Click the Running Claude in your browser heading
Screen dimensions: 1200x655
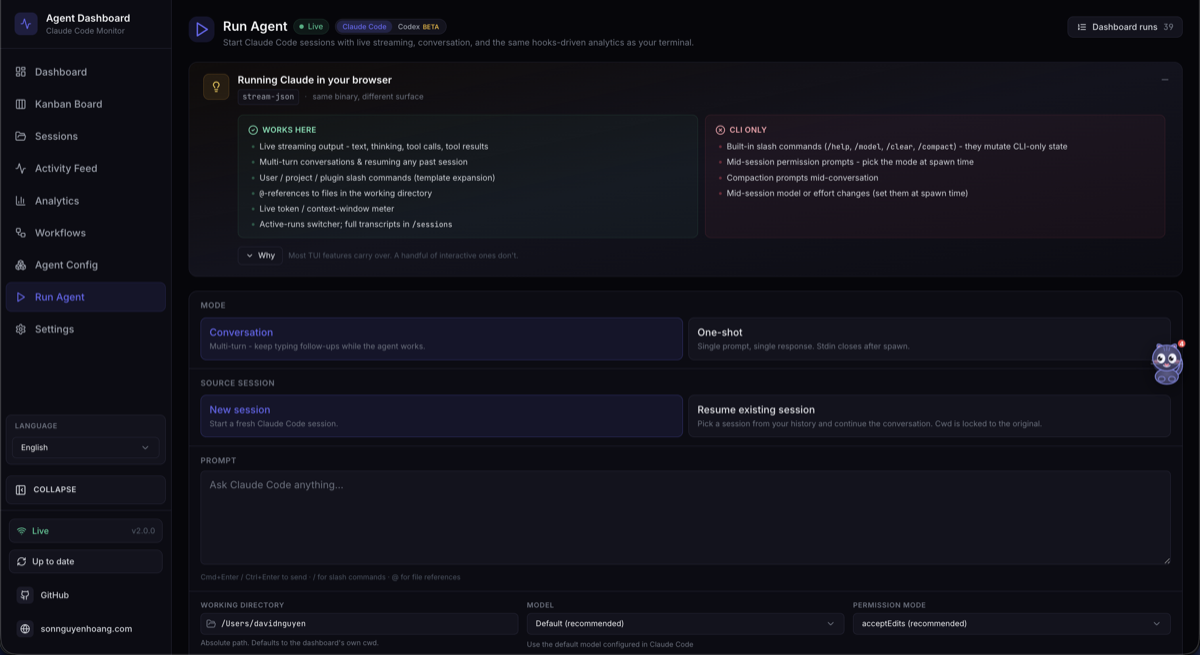click(314, 80)
